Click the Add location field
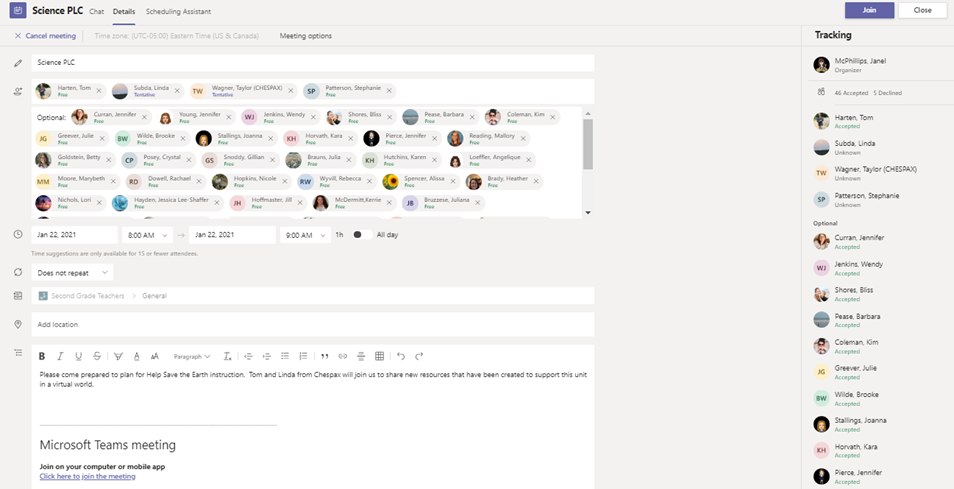Viewport: 954px width, 489px height. pyautogui.click(x=313, y=324)
